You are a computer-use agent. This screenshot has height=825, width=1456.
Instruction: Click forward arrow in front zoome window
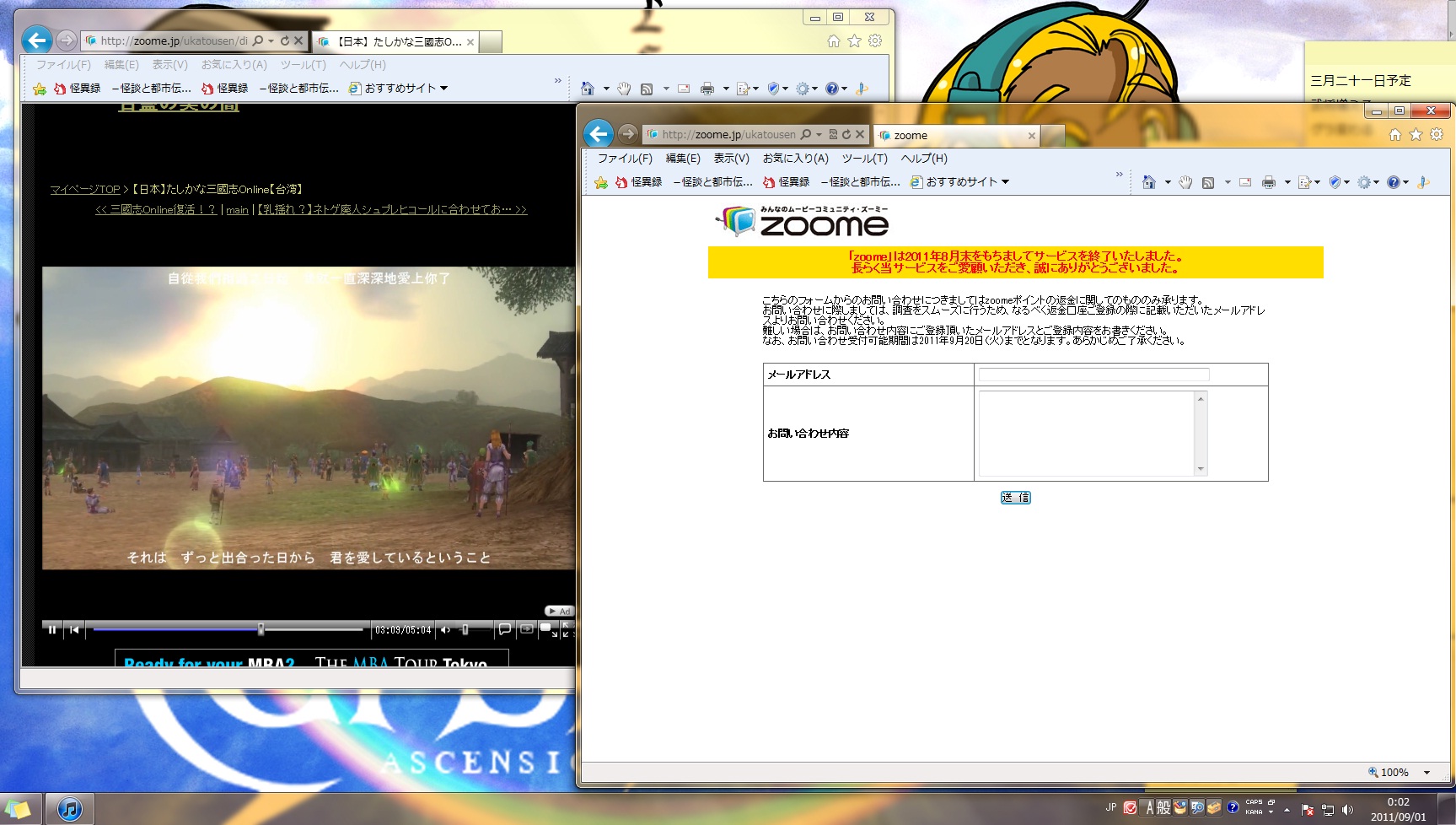point(628,134)
